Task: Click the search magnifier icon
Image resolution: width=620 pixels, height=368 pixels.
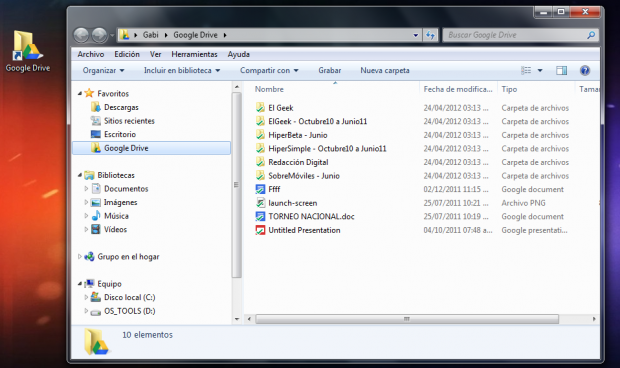Action: click(591, 35)
